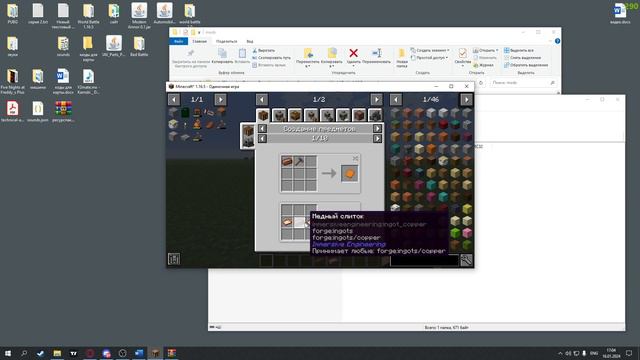Expand the Открыть dropdown in Explorer ribbon
The height and width of the screenshot is (360, 640).
486,50
